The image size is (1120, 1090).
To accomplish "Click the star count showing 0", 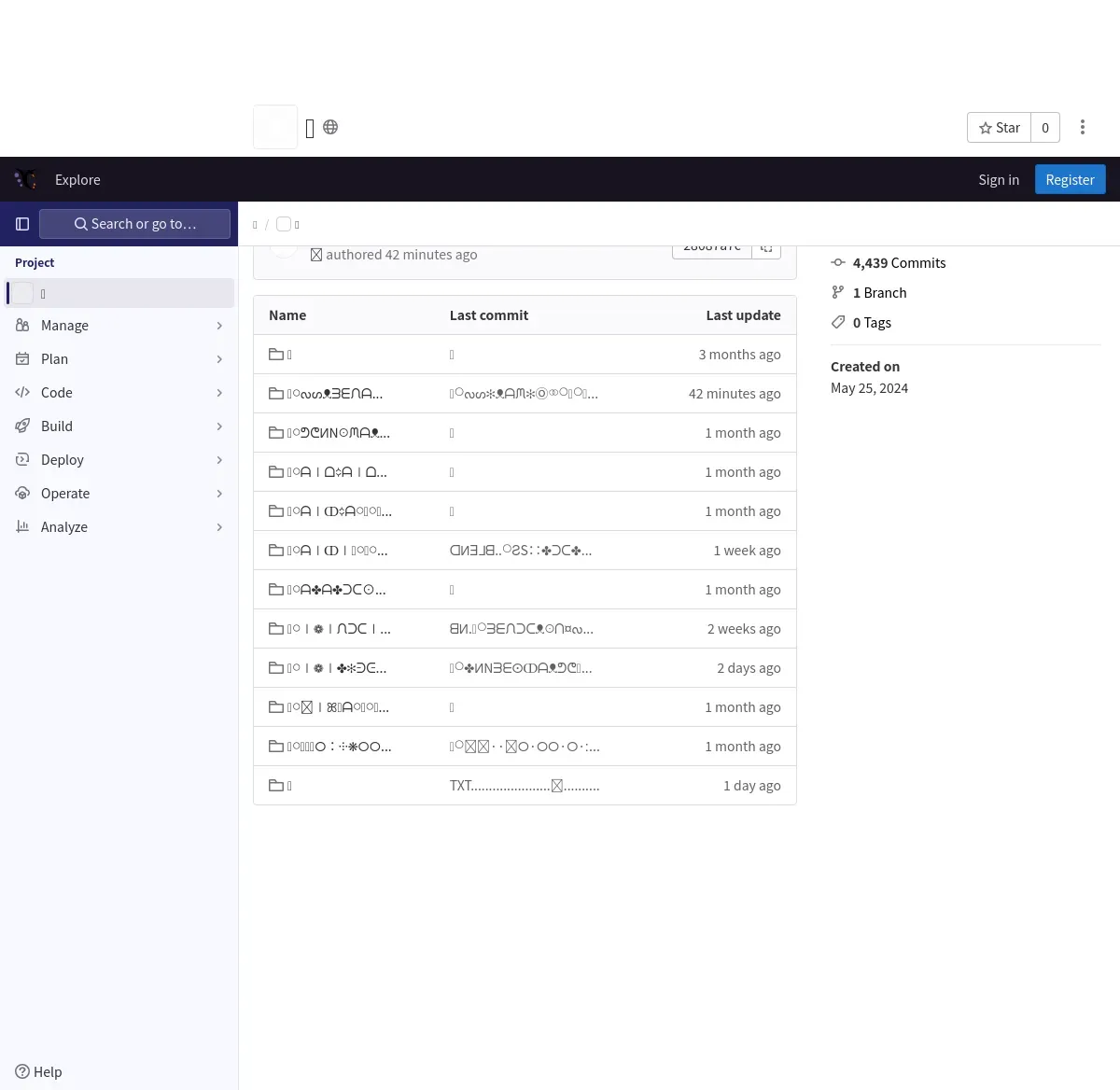I will point(1045,128).
